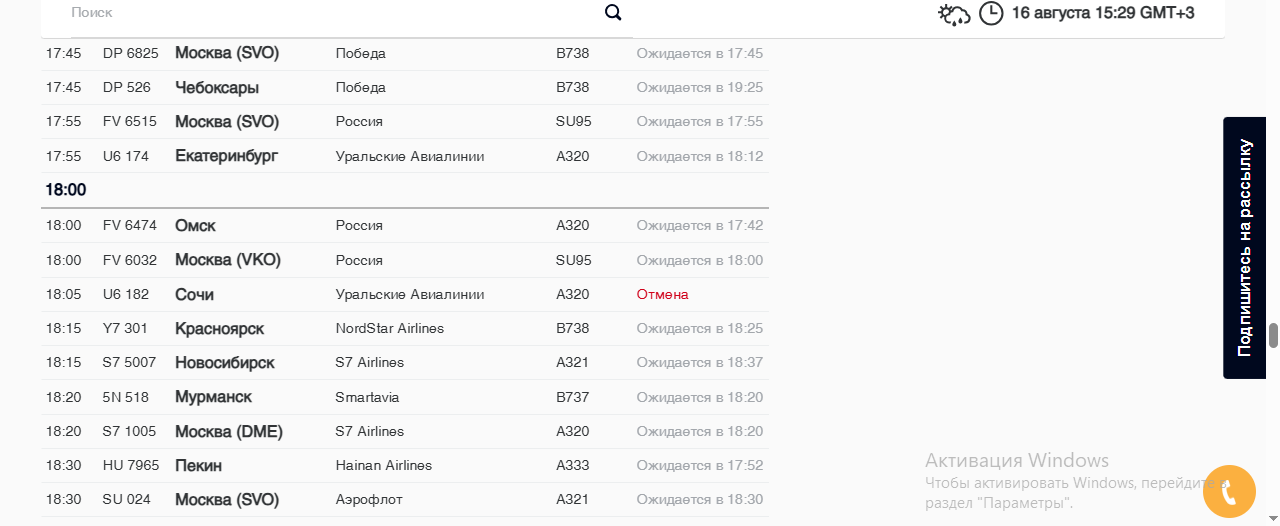Click the 16 августа 15:29 date text
Viewport: 1280px width, 526px height.
point(1103,13)
